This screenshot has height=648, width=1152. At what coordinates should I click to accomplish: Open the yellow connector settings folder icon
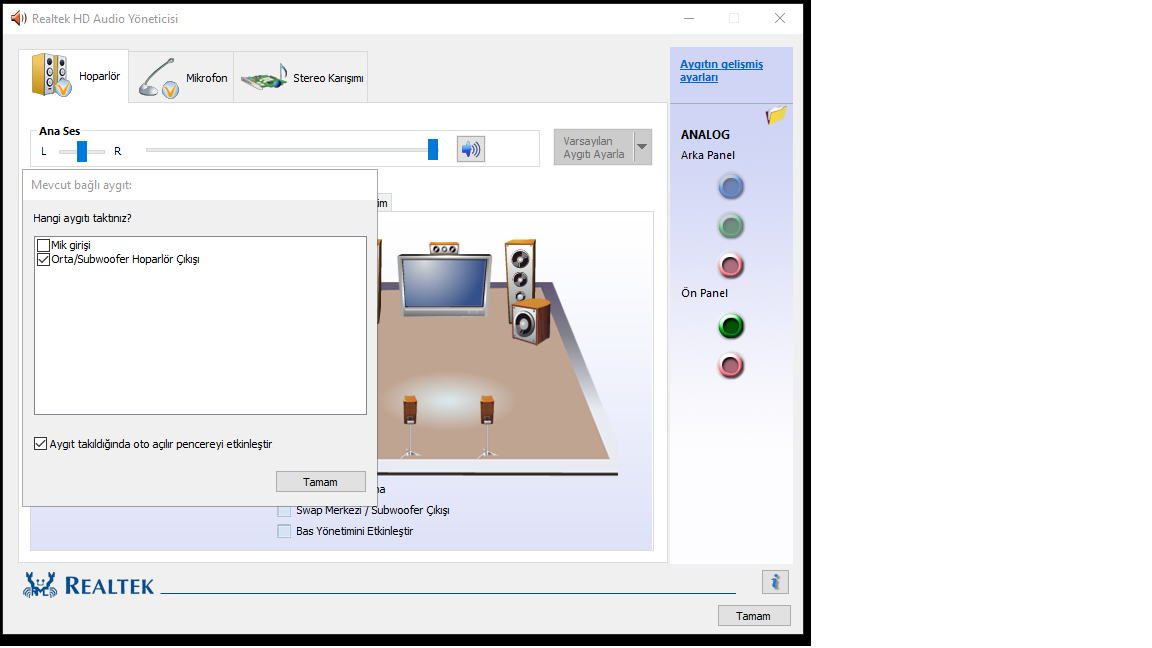pyautogui.click(x=776, y=115)
